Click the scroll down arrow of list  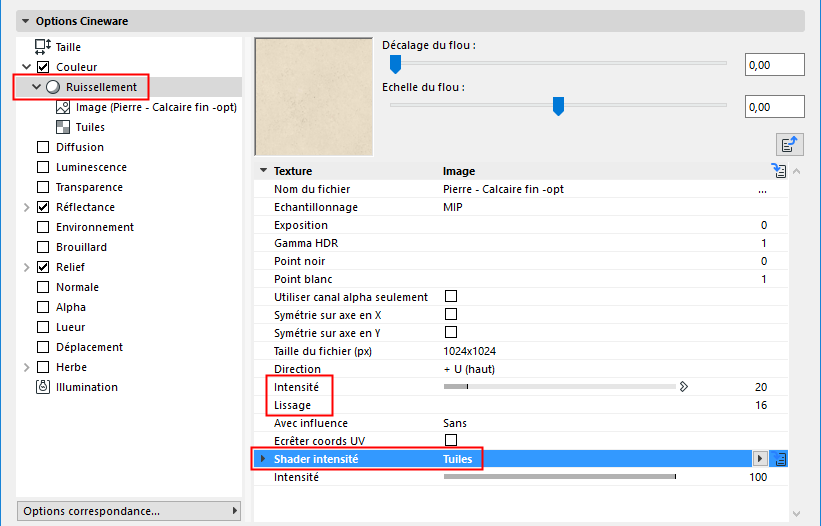[x=796, y=514]
